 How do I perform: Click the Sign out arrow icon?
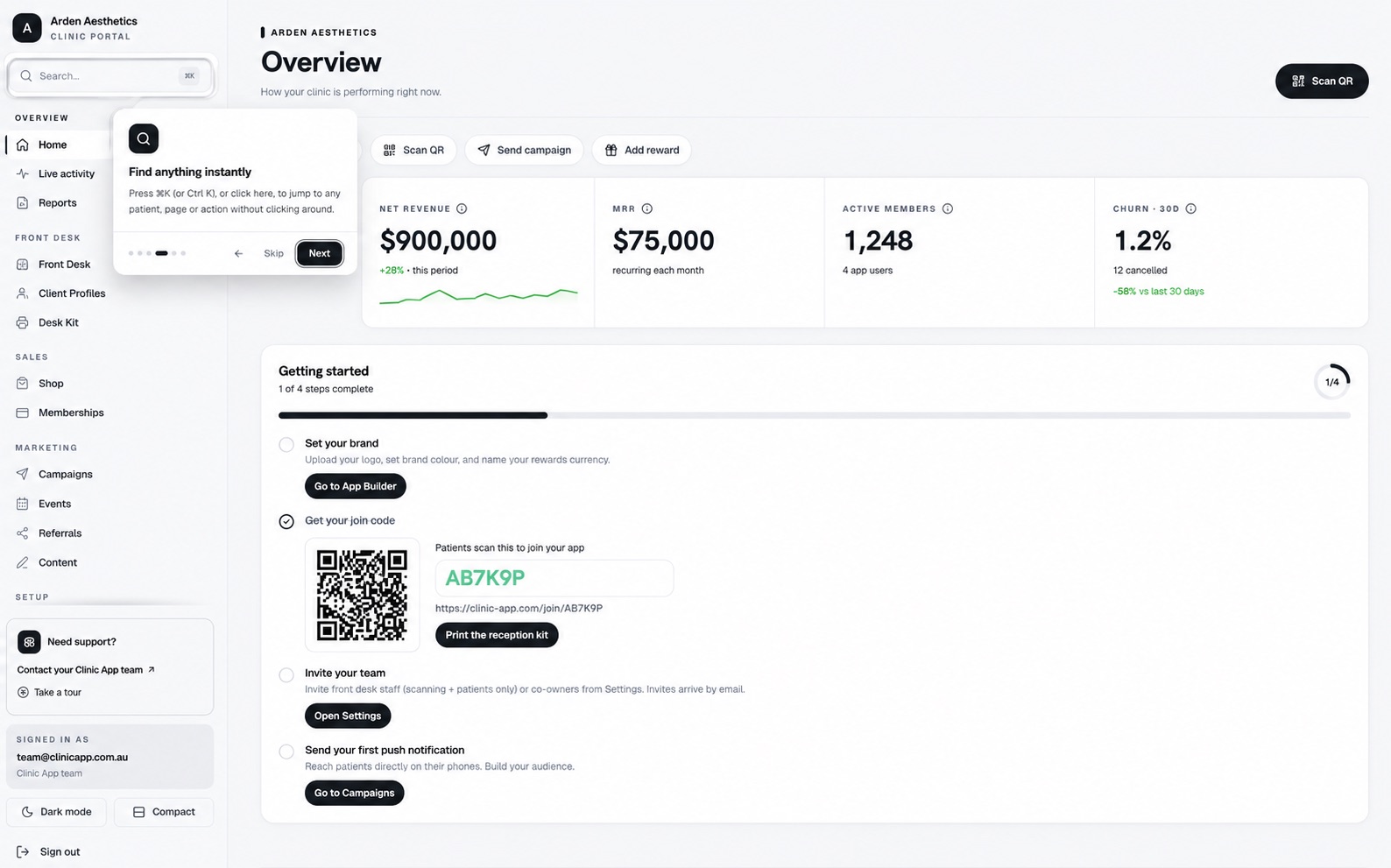23,851
